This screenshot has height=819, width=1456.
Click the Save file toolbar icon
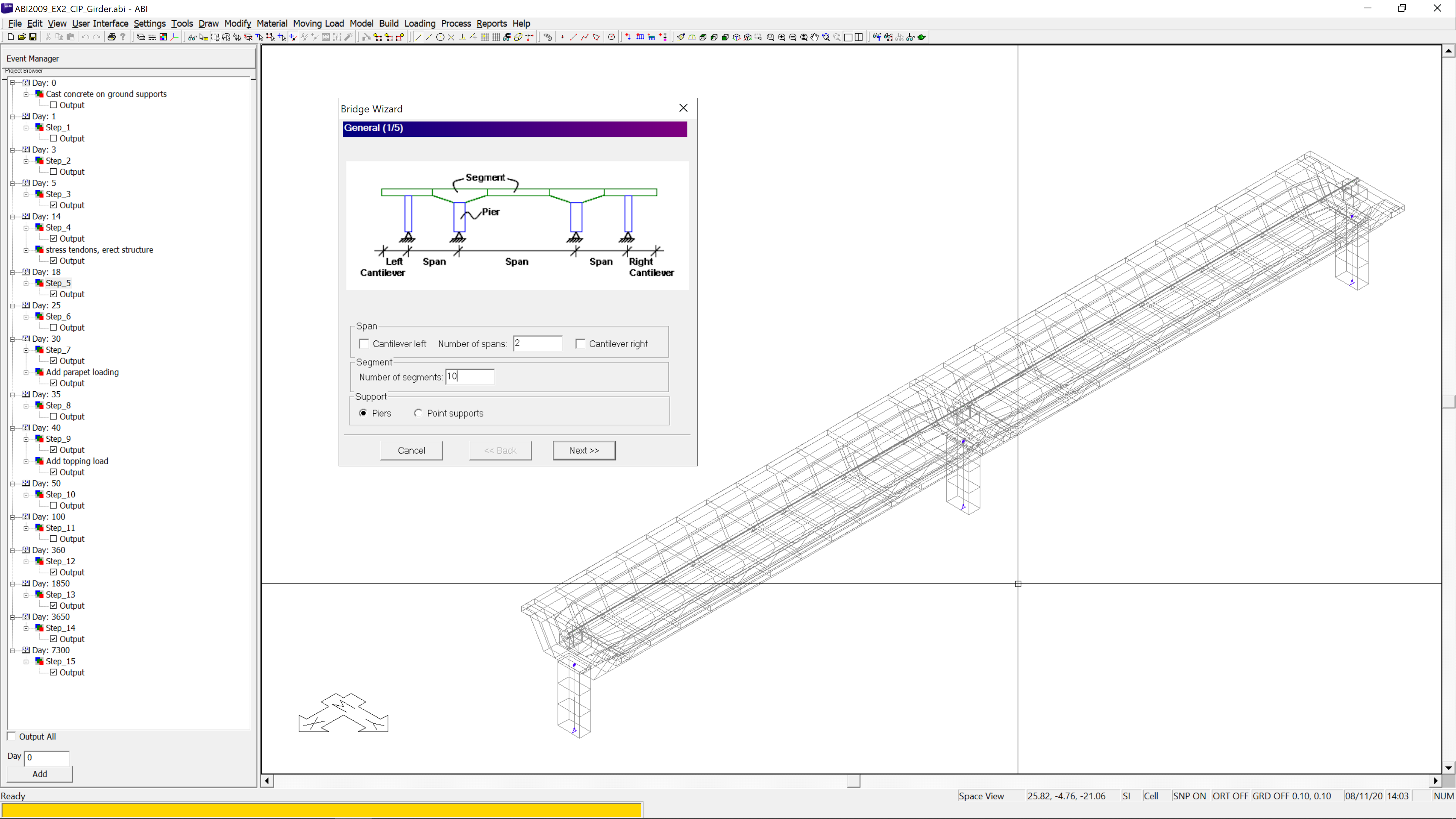[x=33, y=37]
